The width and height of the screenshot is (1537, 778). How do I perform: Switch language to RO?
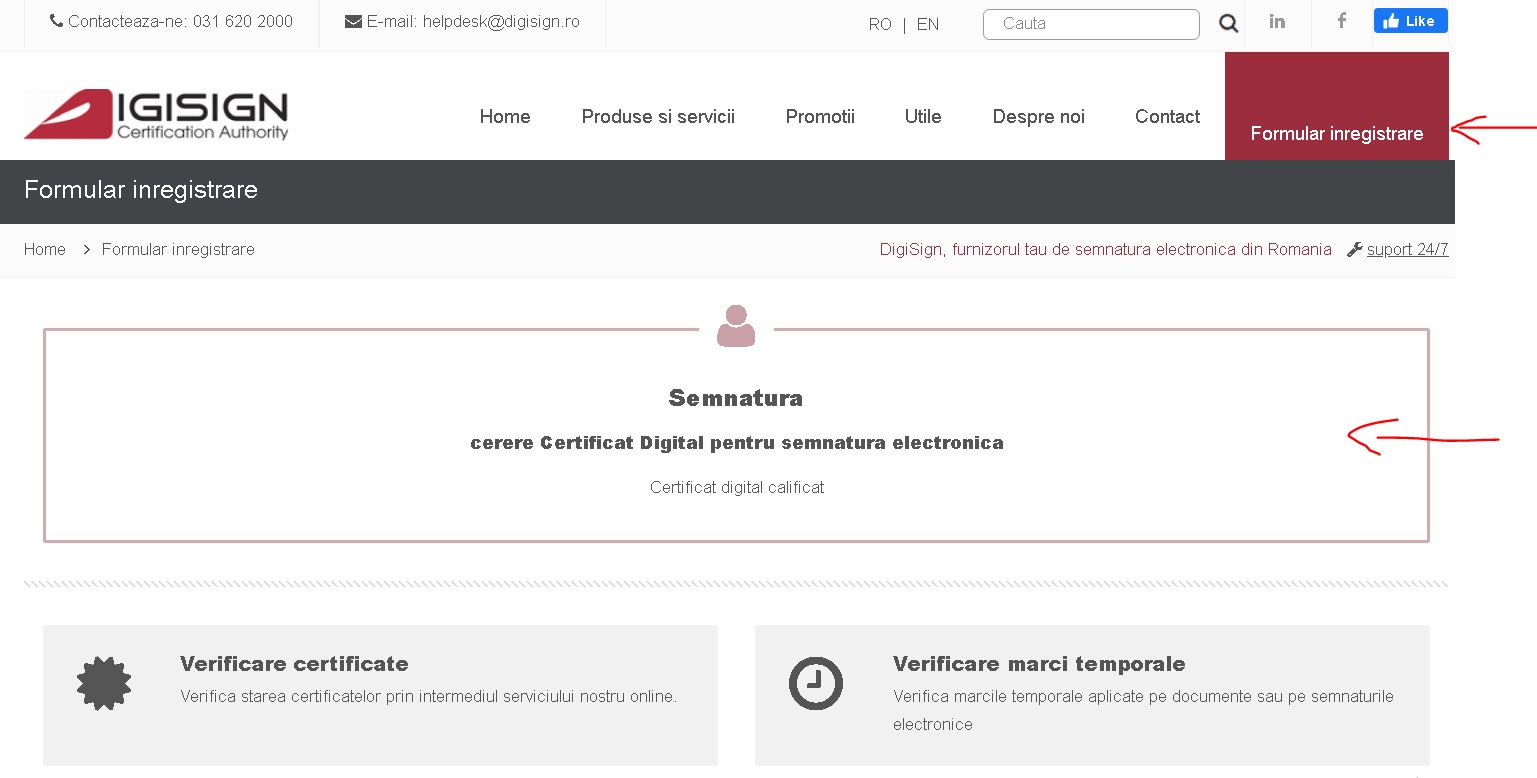[880, 24]
